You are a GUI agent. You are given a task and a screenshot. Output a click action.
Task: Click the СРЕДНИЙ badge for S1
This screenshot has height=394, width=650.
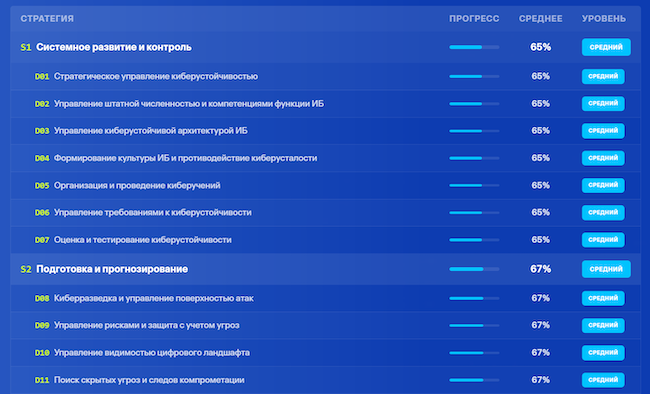606,47
